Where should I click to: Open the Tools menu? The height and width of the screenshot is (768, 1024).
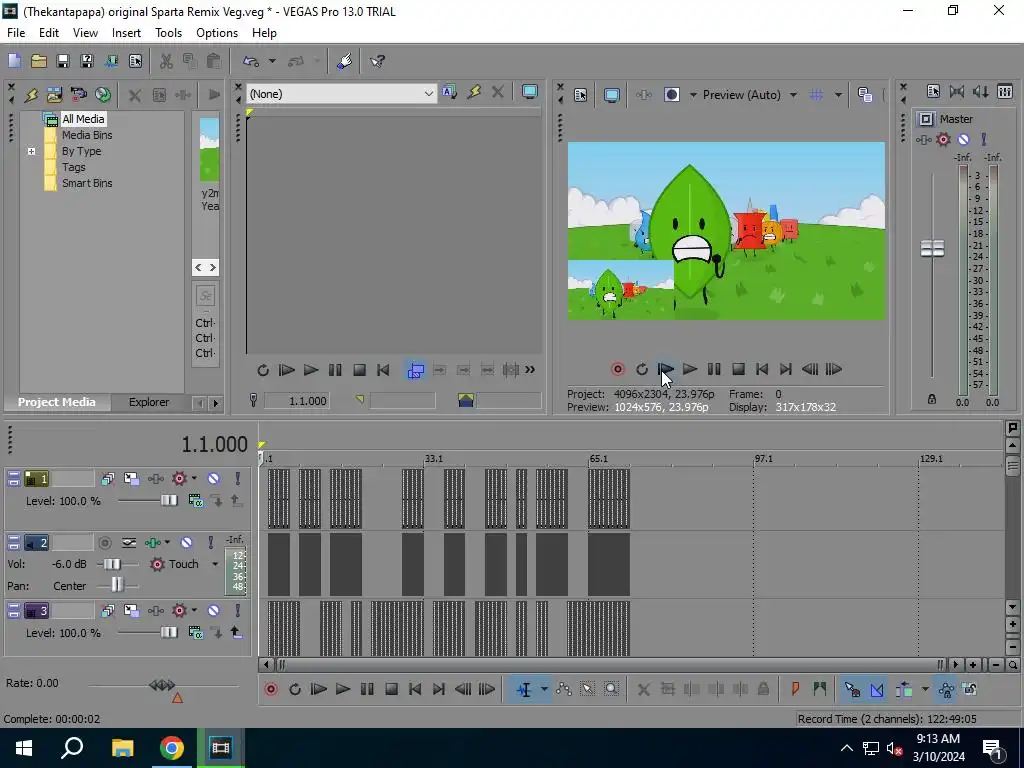click(168, 33)
